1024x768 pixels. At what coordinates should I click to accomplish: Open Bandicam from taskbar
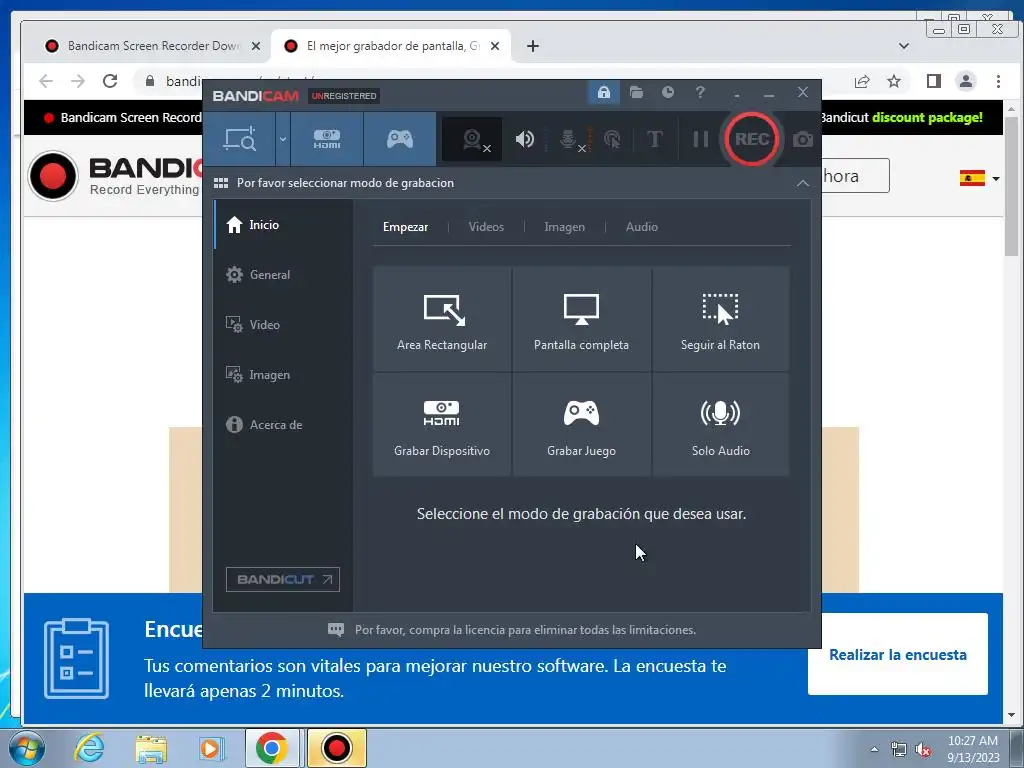(336, 748)
